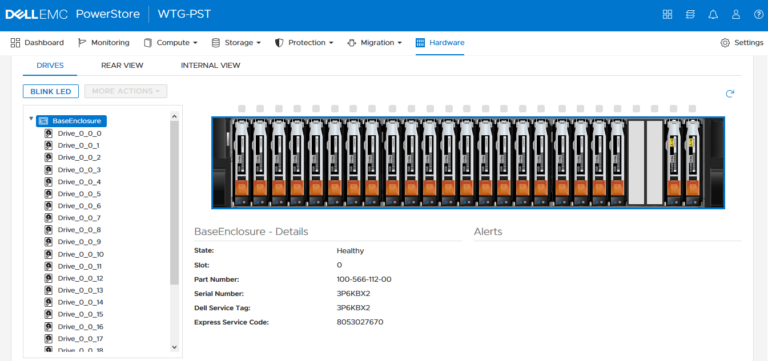Select Drive_0_0_11 in the tree
The width and height of the screenshot is (768, 361).
point(80,266)
